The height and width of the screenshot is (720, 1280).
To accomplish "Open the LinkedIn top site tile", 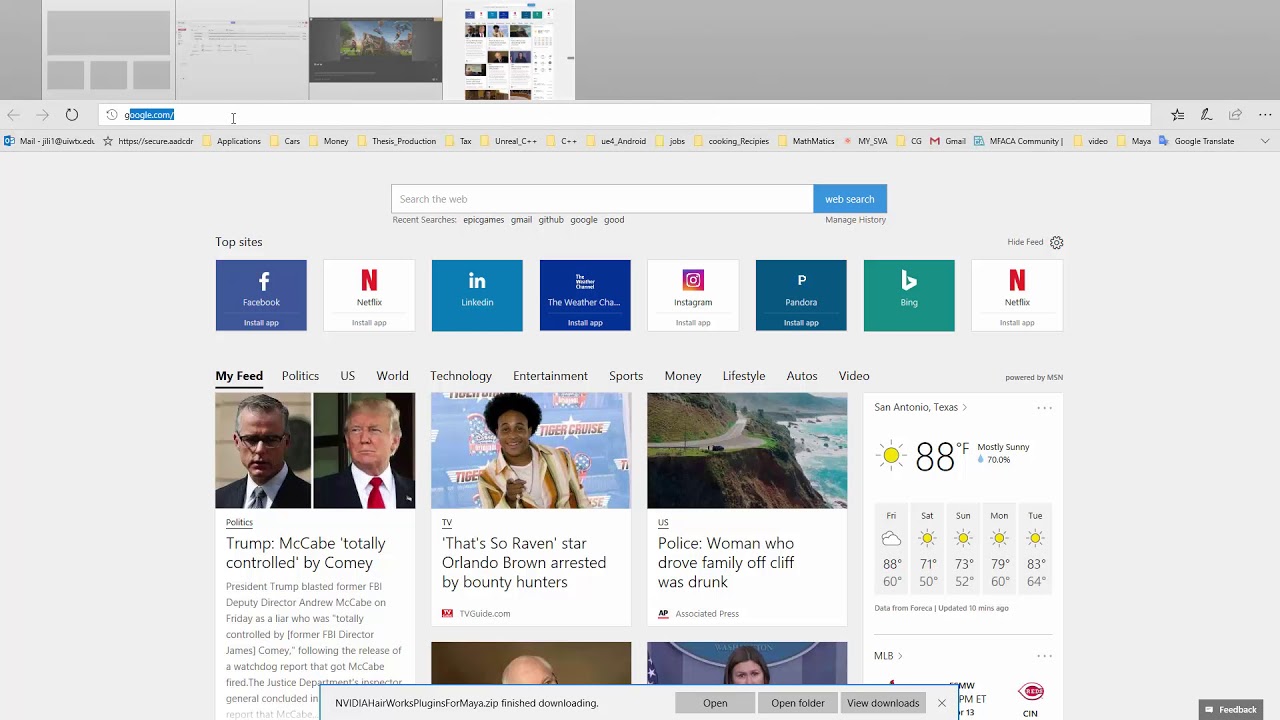I will pos(477,295).
